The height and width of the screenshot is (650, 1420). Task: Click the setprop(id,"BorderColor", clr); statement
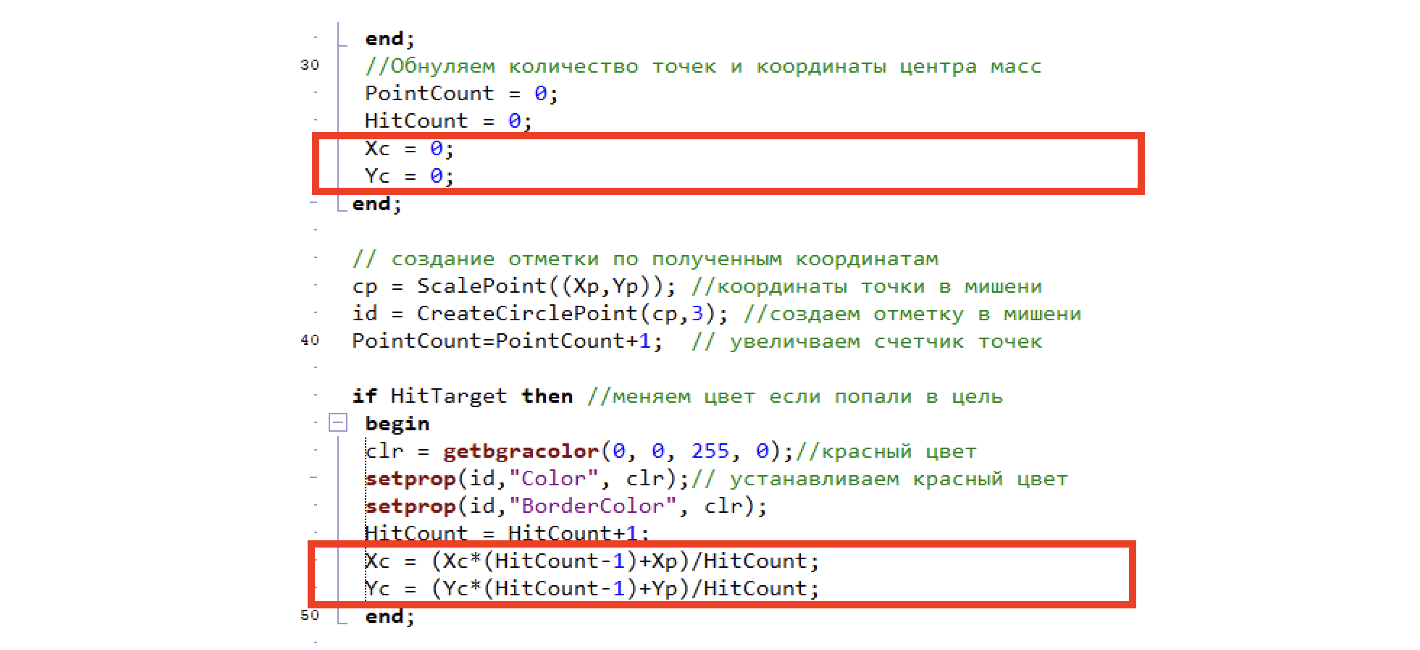pyautogui.click(x=566, y=506)
